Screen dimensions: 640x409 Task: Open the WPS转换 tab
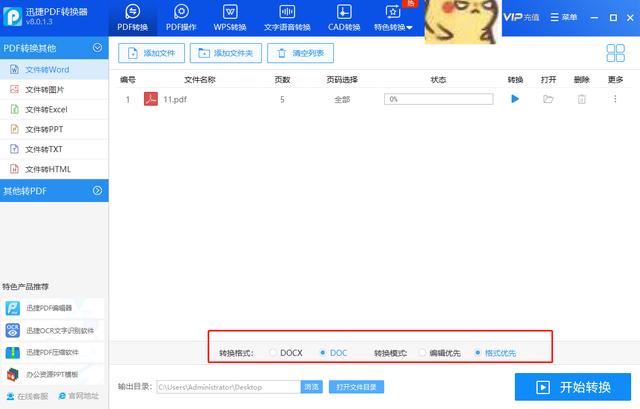tap(230, 18)
